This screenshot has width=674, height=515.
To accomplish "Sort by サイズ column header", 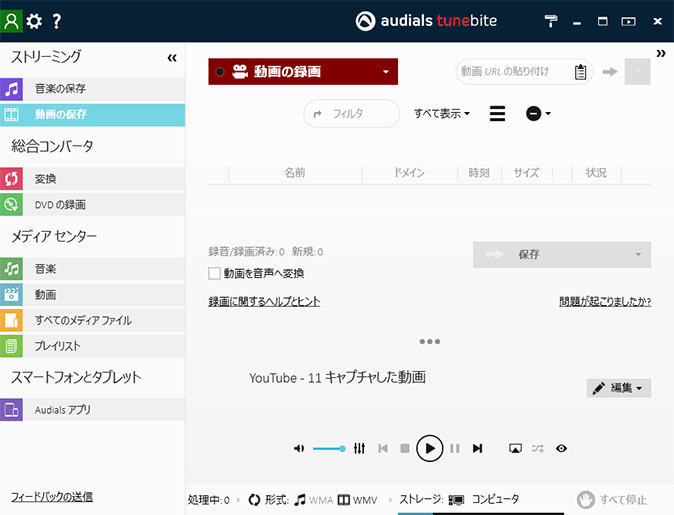I will click(526, 173).
